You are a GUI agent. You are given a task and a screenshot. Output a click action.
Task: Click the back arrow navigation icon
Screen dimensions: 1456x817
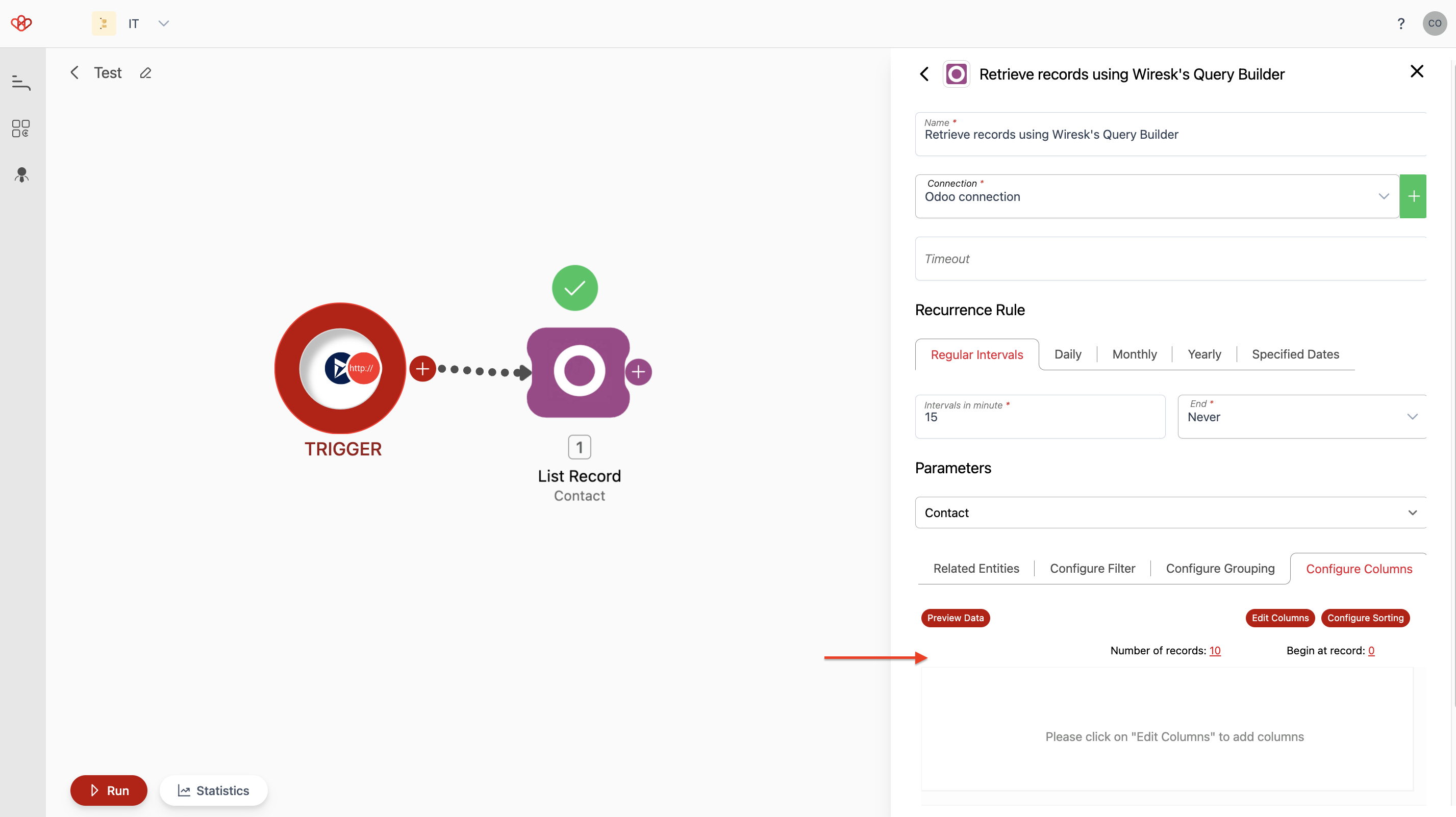click(925, 72)
